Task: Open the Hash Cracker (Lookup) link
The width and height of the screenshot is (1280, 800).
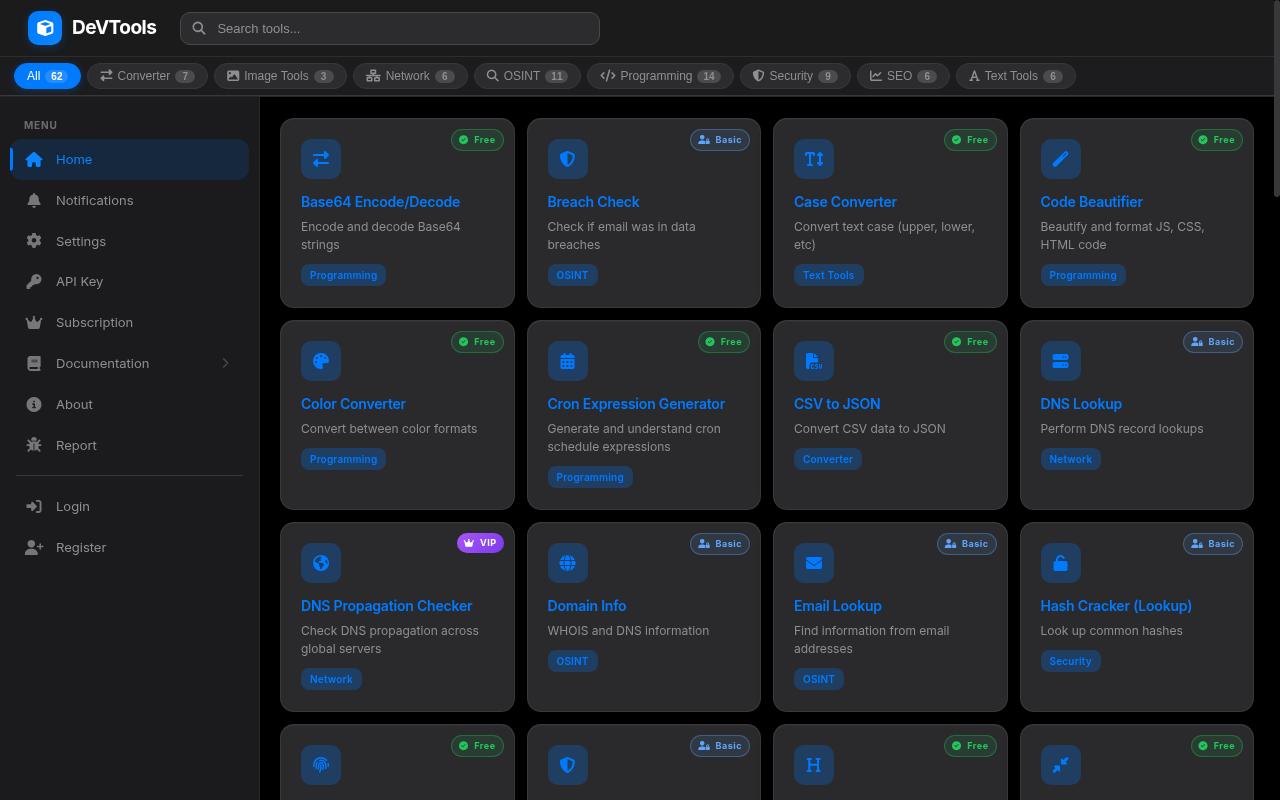Action: click(1116, 606)
